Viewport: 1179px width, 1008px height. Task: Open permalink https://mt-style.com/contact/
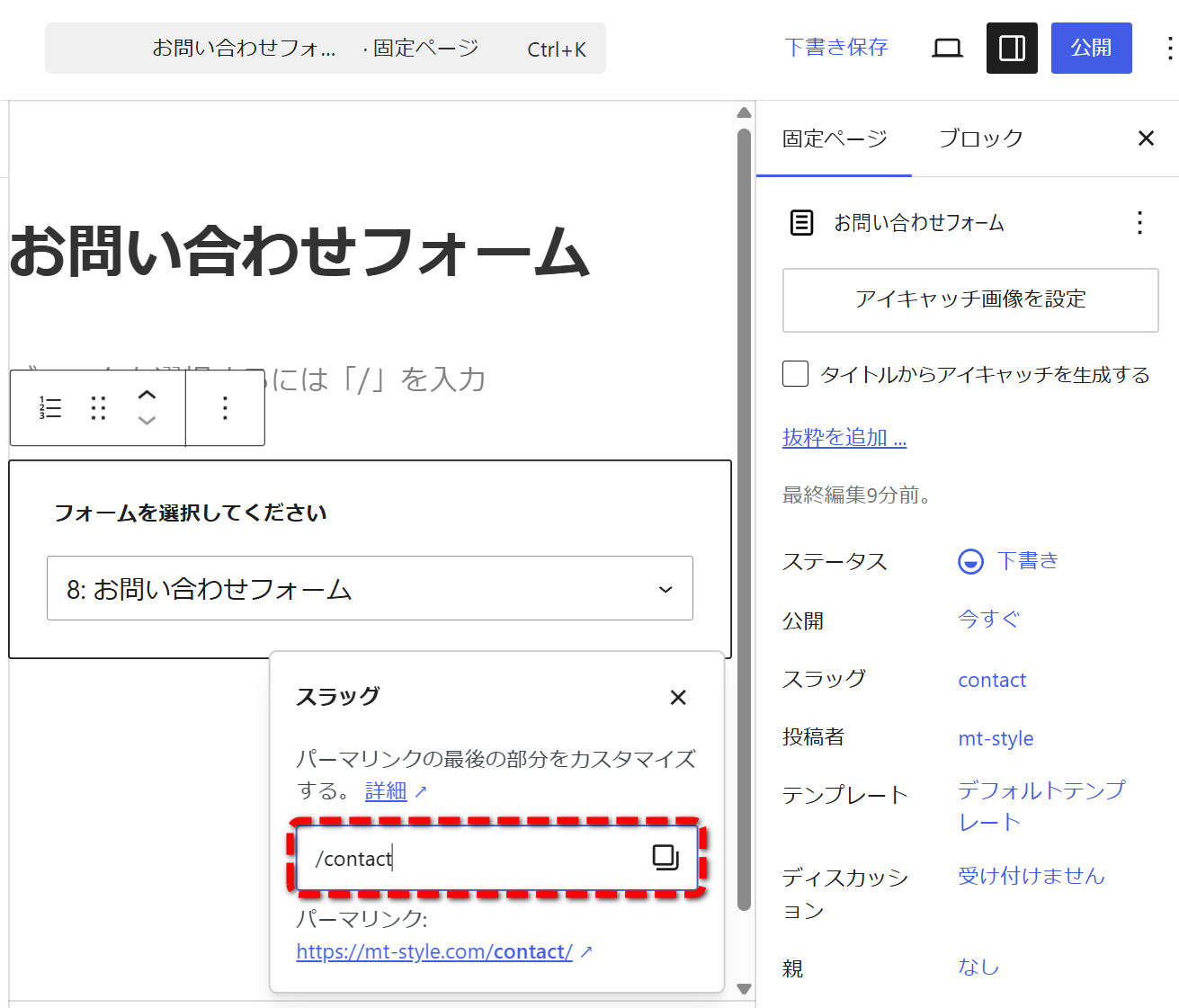(x=434, y=951)
